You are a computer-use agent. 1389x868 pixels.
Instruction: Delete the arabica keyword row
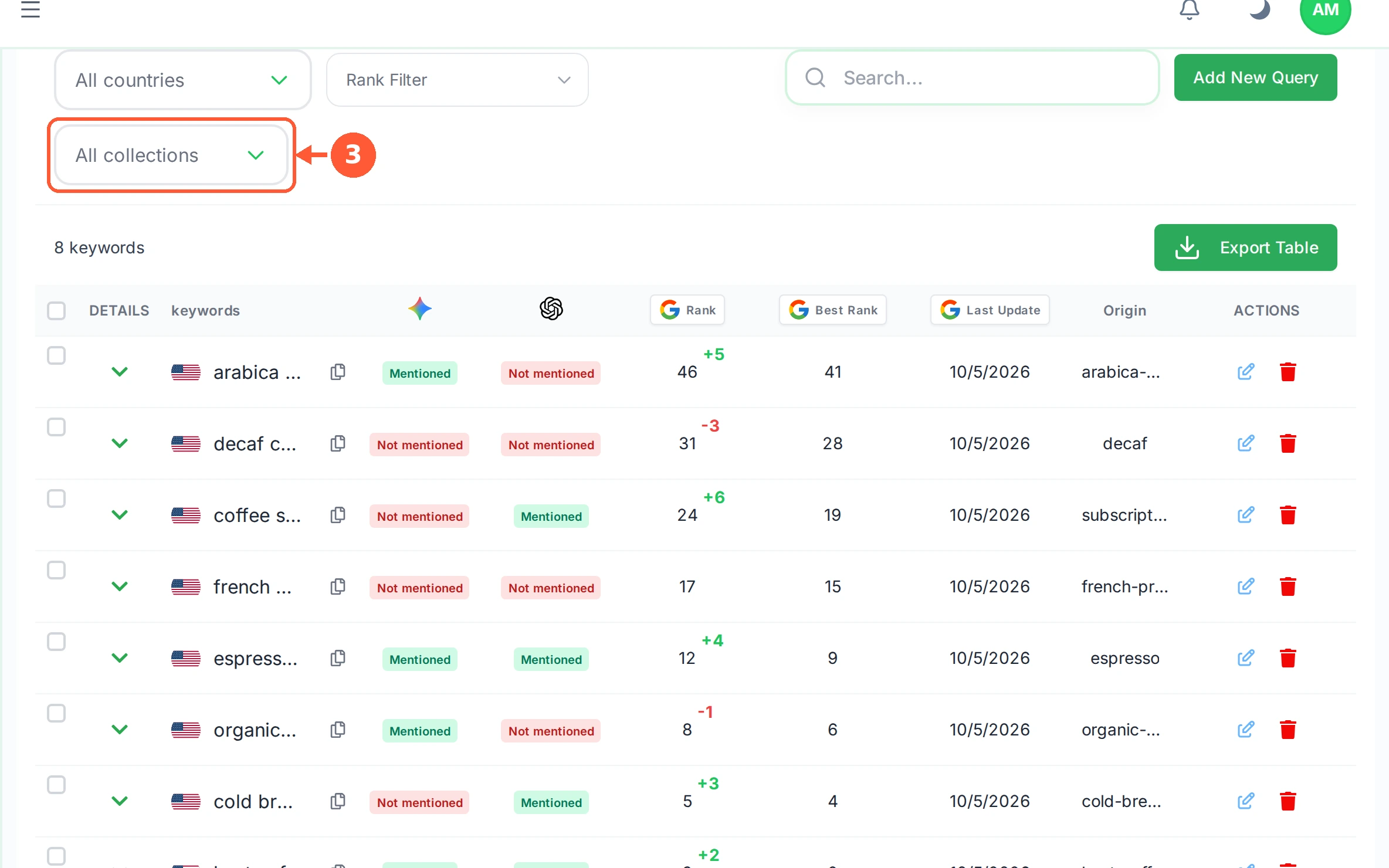(x=1288, y=372)
